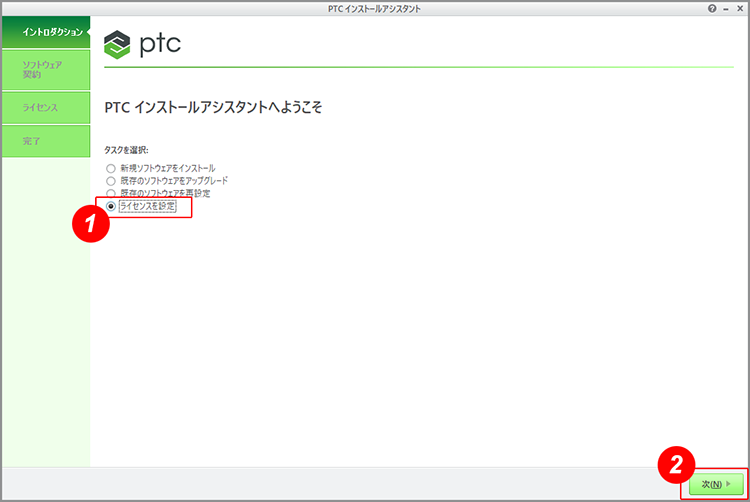Go to the ライセンス step tab
Screen dimensions: 750x502
45,105
